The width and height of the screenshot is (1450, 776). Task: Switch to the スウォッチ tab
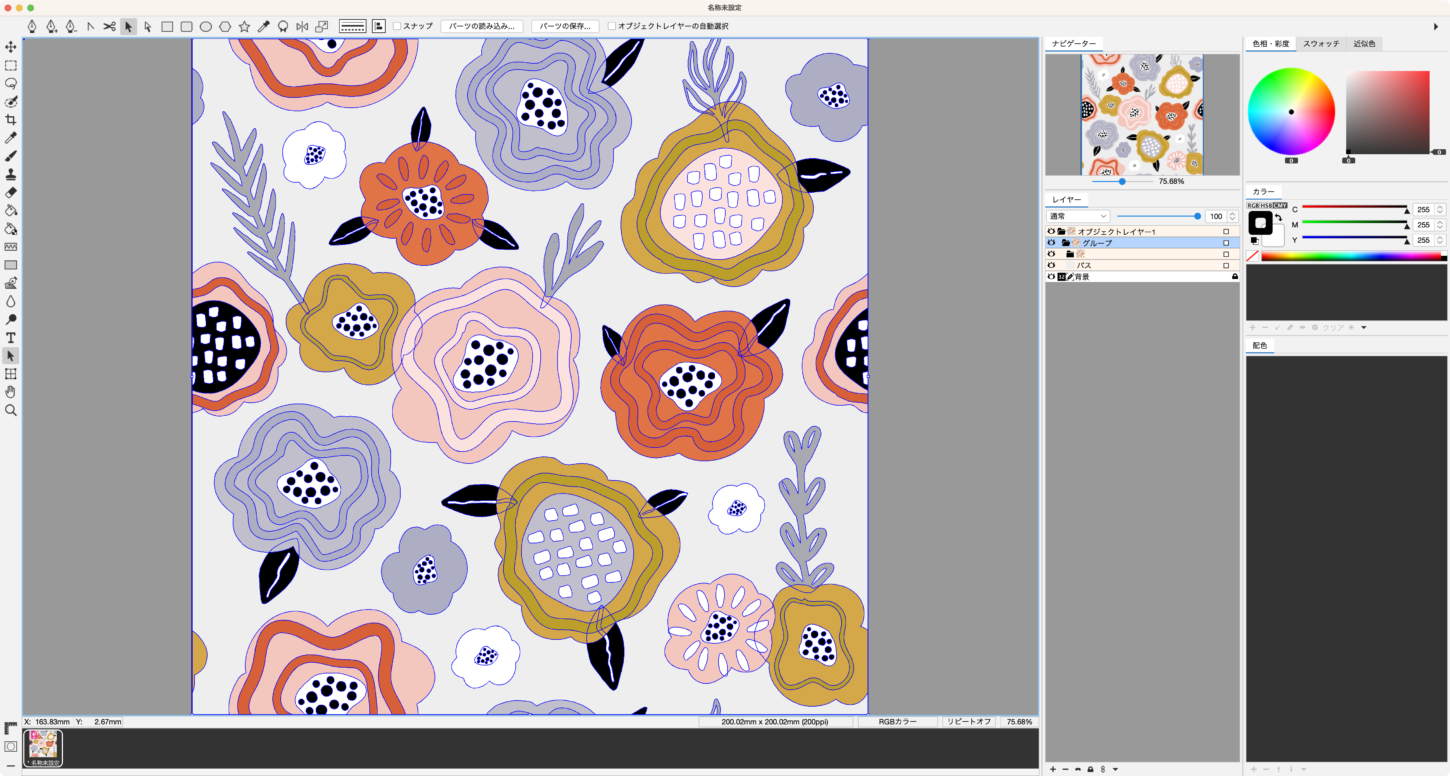click(x=1321, y=44)
